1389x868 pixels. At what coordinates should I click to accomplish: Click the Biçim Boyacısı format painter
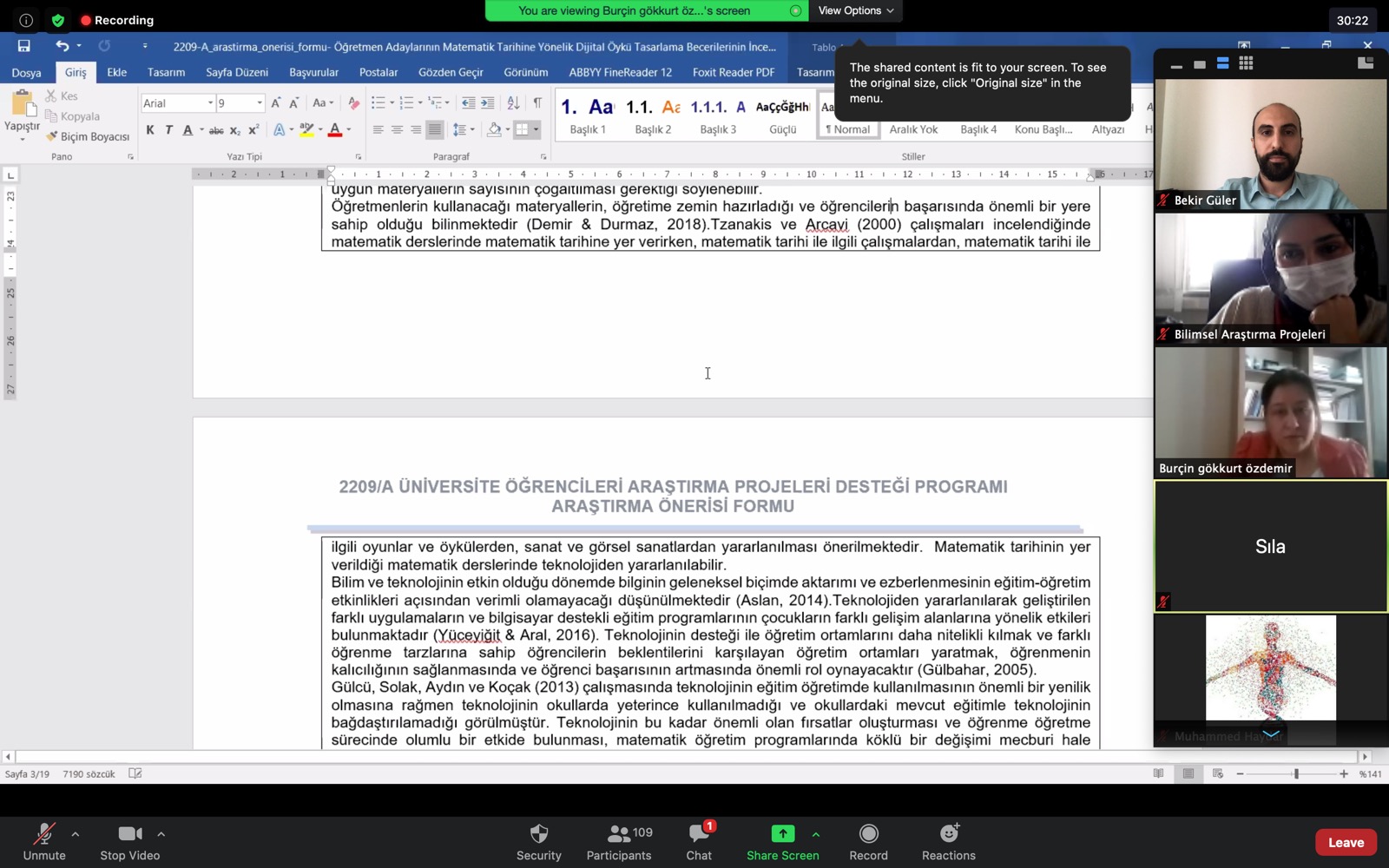(88, 136)
